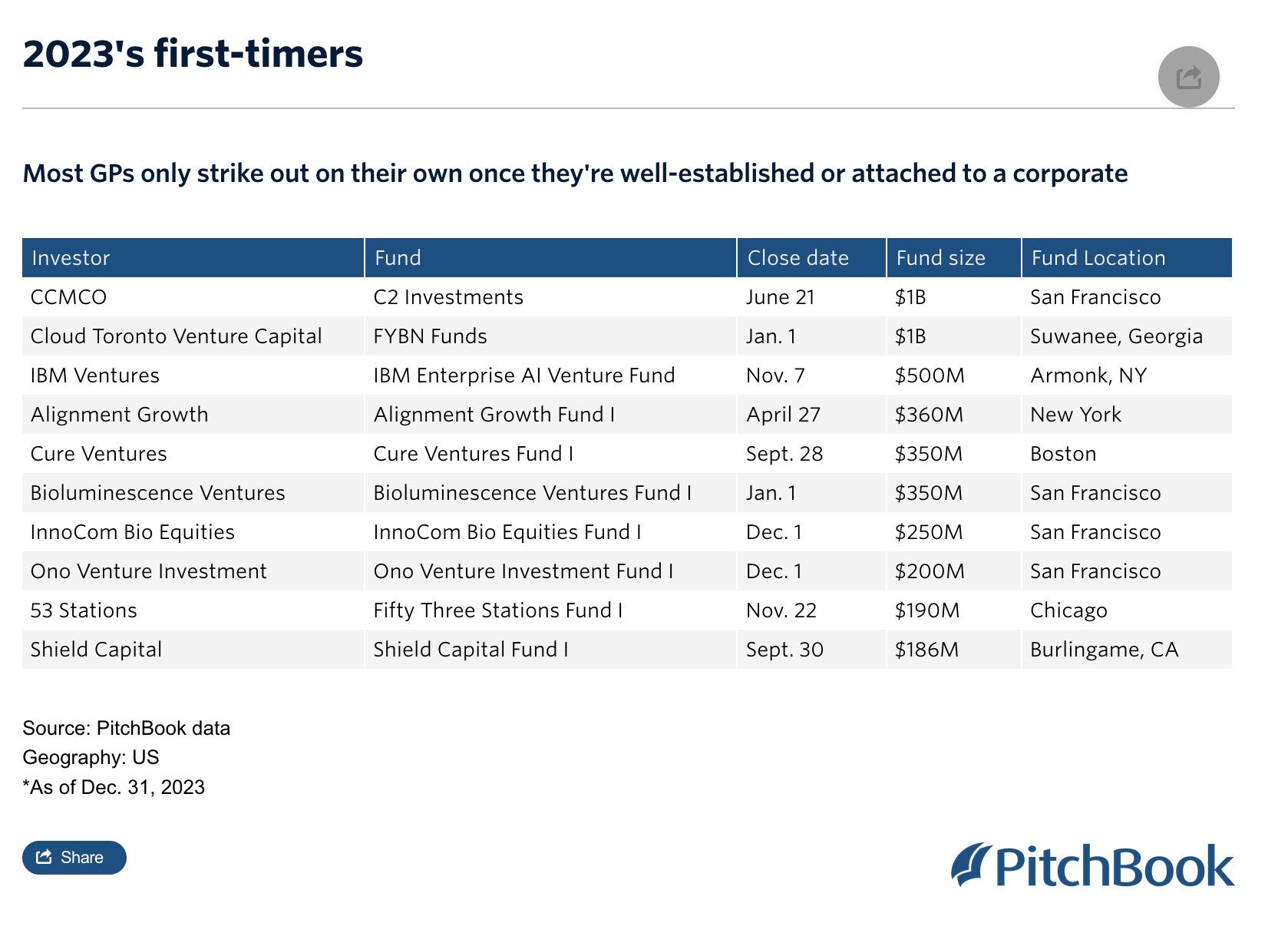Click the Fund size column header
This screenshot has height=946, width=1288.
coord(941,258)
